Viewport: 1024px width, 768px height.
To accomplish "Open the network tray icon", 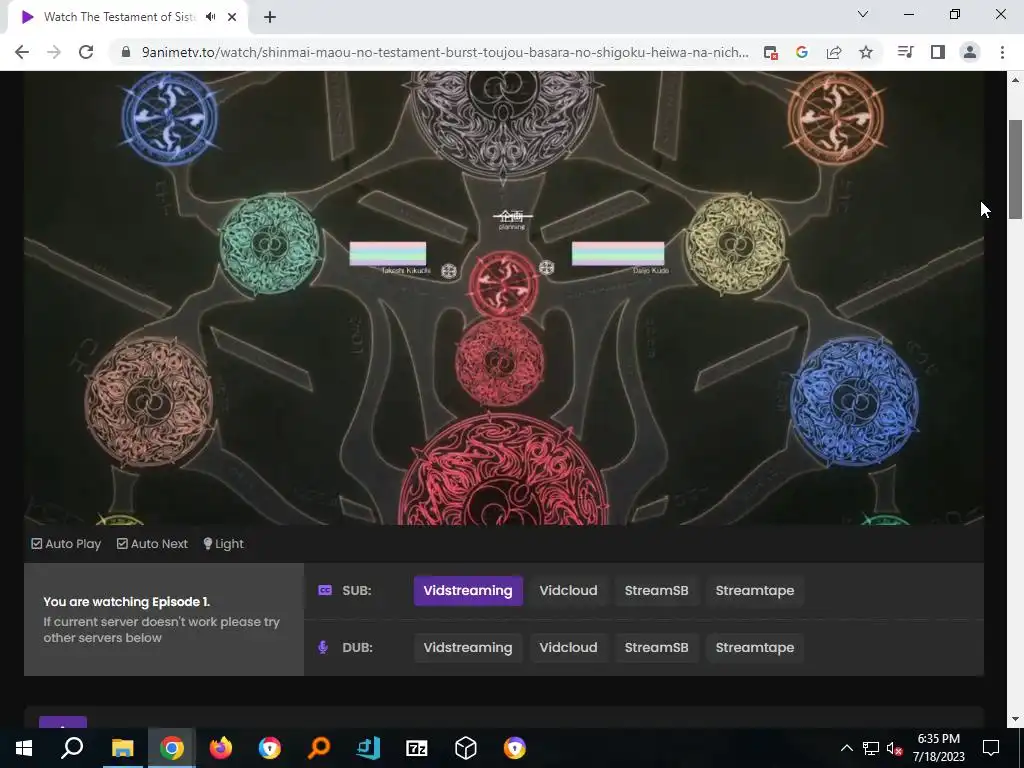I will coord(871,748).
